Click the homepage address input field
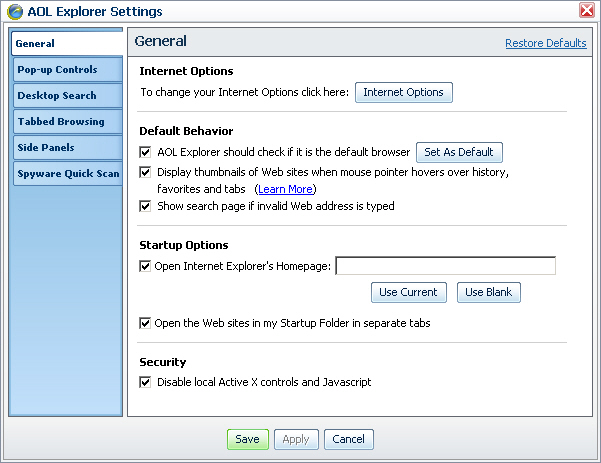This screenshot has height=463, width=601. coord(445,266)
